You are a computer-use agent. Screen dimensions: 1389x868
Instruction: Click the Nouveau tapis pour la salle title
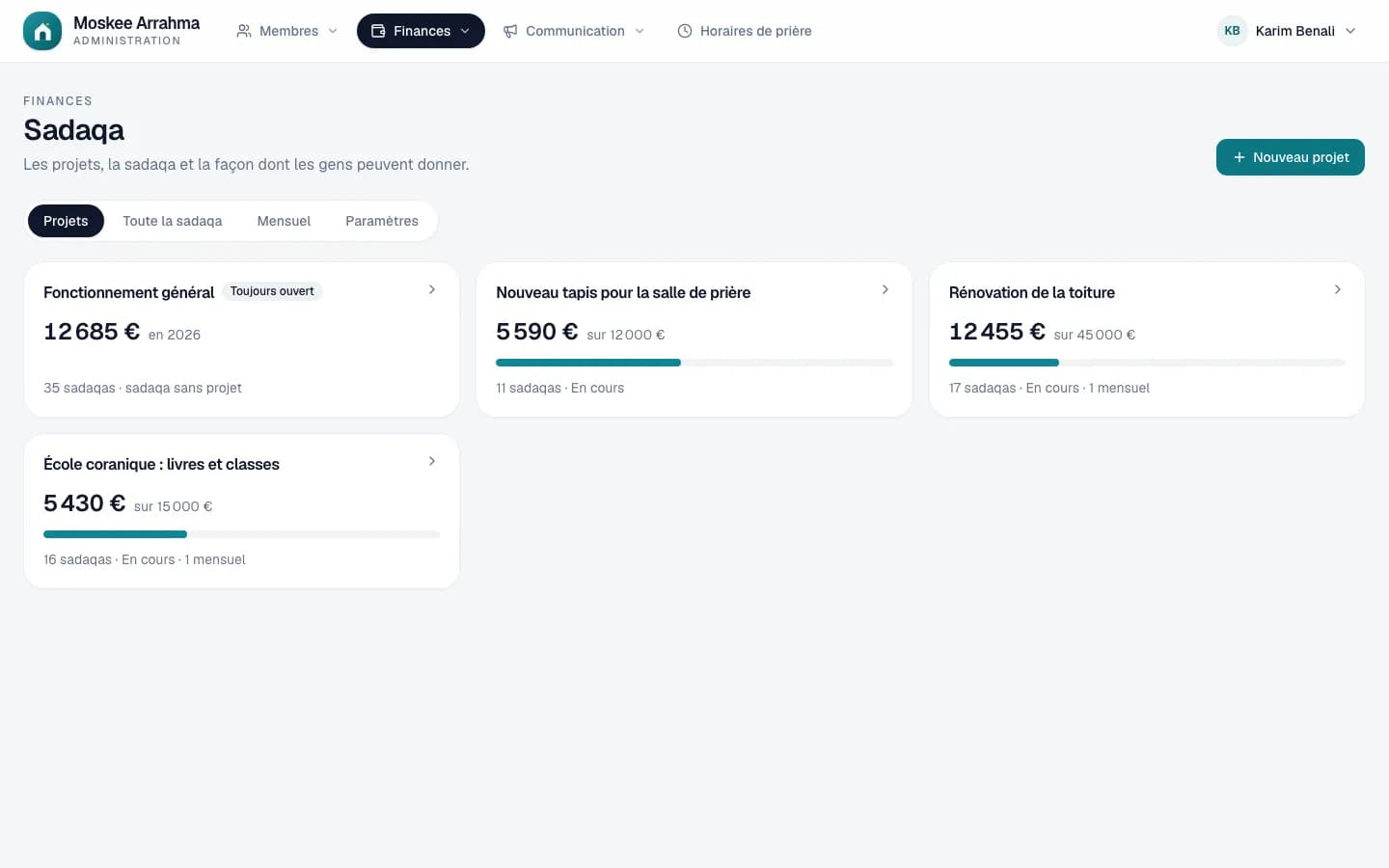[623, 292]
